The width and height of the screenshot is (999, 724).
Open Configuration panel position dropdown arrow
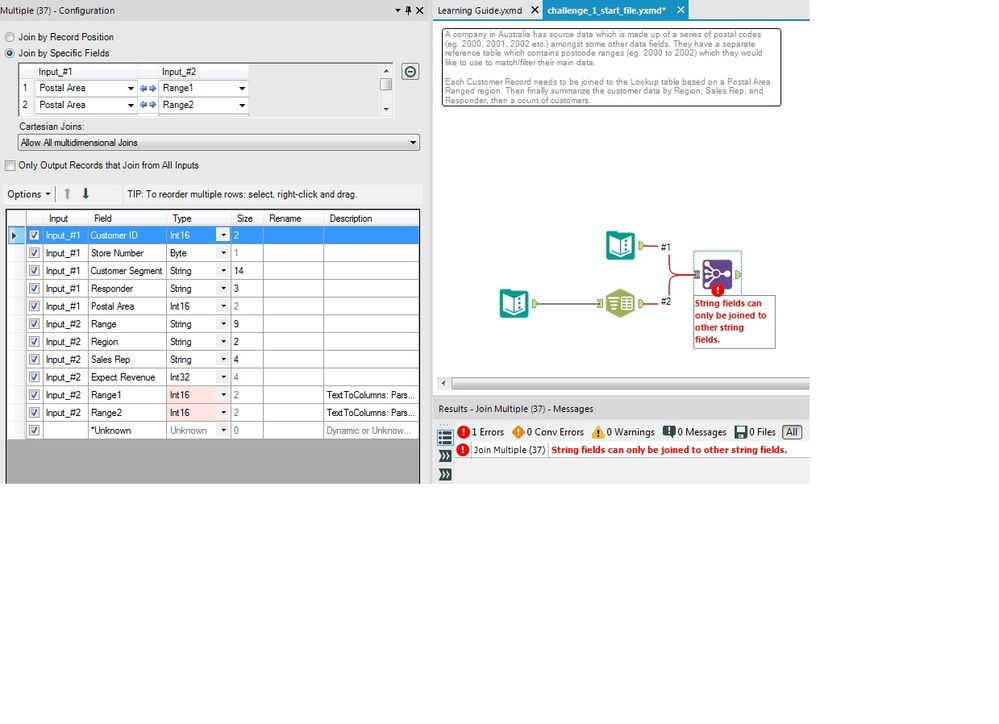[398, 10]
